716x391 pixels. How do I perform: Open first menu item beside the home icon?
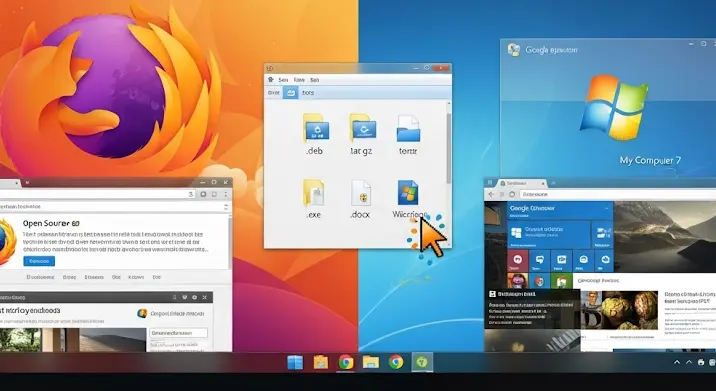coord(283,80)
